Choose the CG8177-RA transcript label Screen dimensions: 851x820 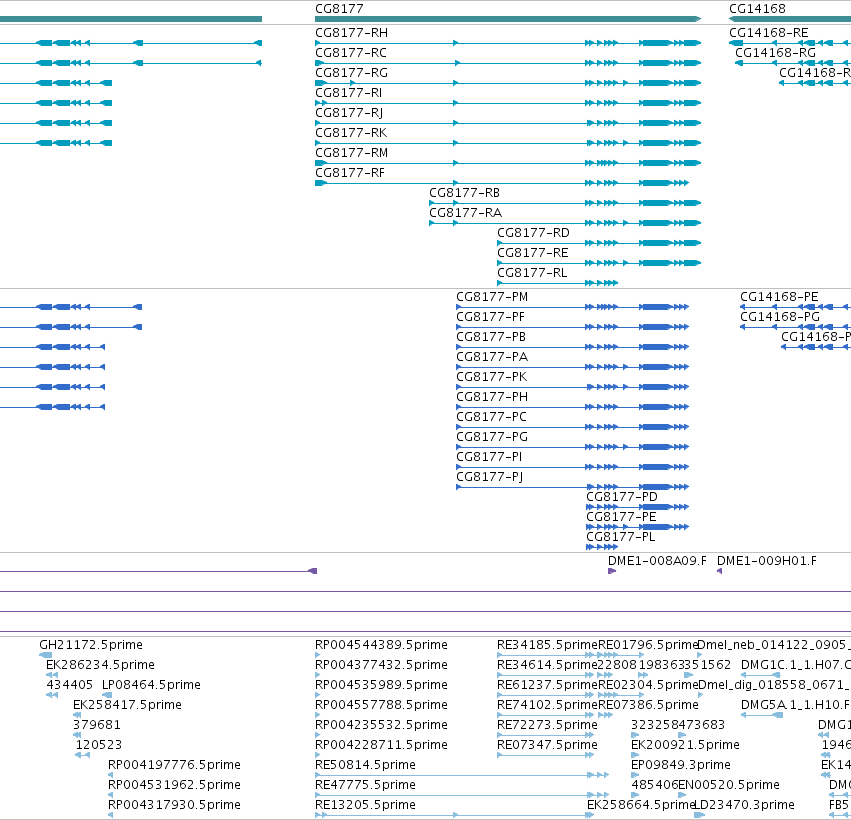[x=465, y=213]
